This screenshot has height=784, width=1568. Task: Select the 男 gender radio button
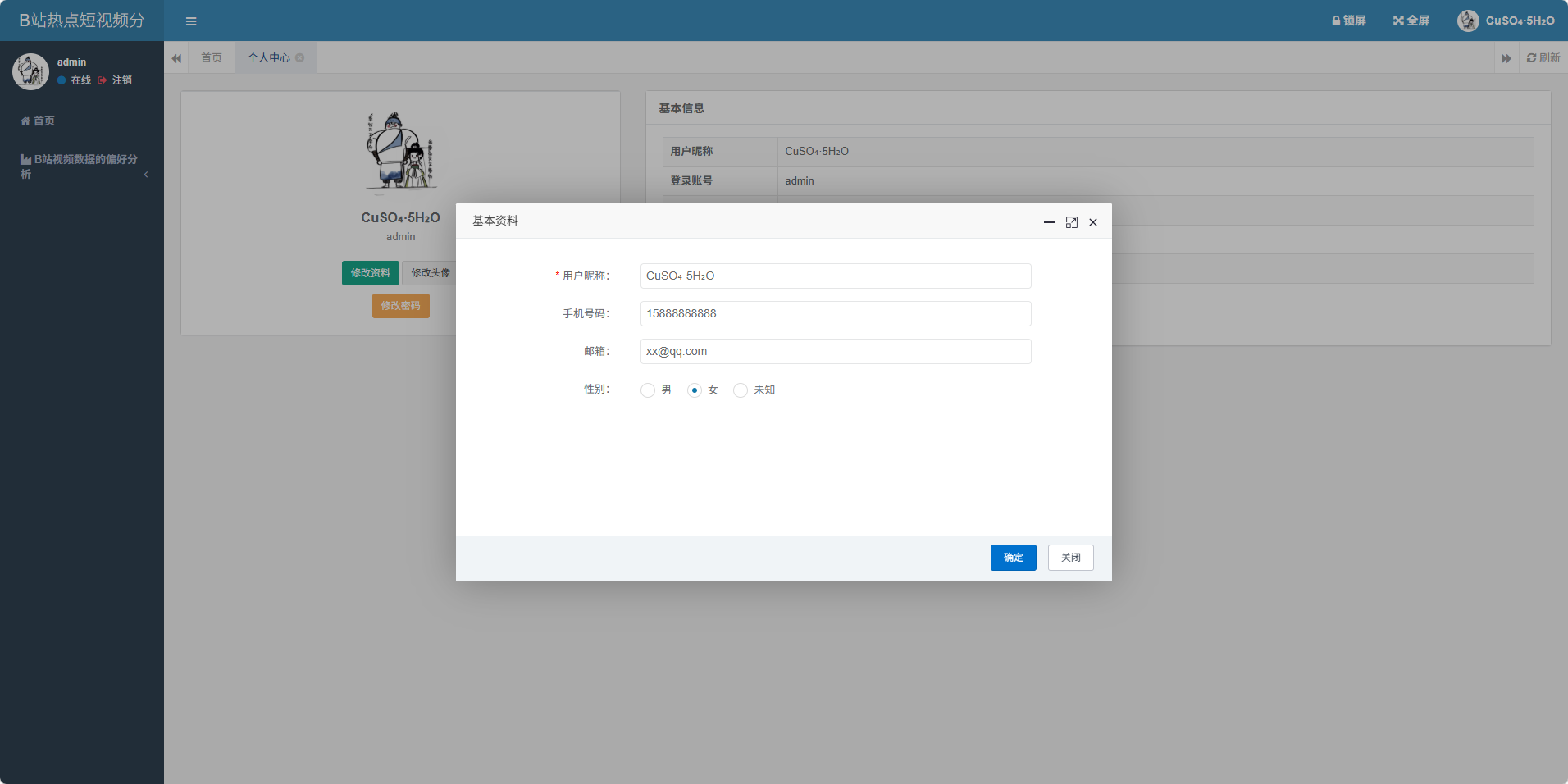[648, 390]
